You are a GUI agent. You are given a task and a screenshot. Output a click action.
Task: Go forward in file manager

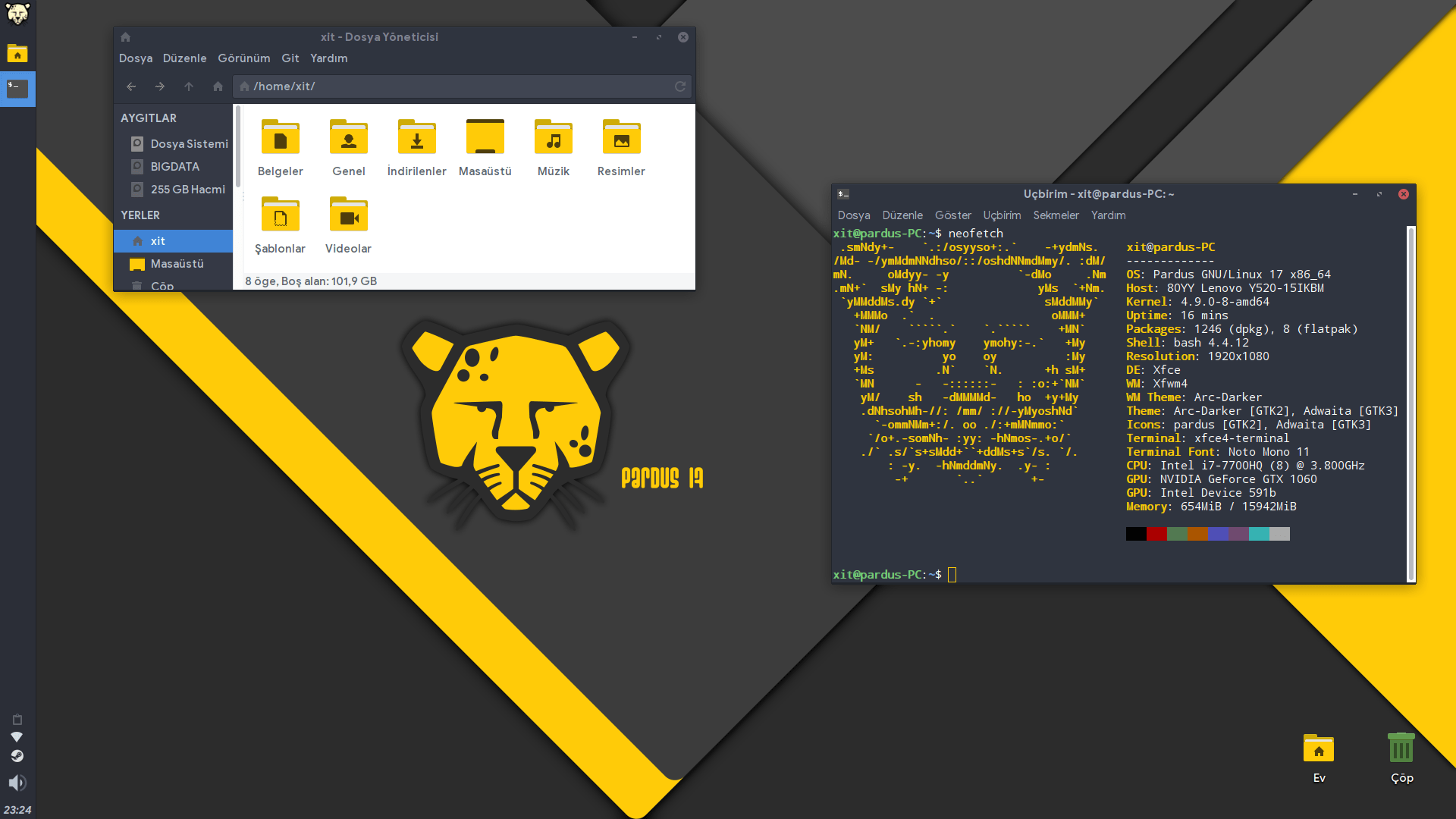pos(160,86)
